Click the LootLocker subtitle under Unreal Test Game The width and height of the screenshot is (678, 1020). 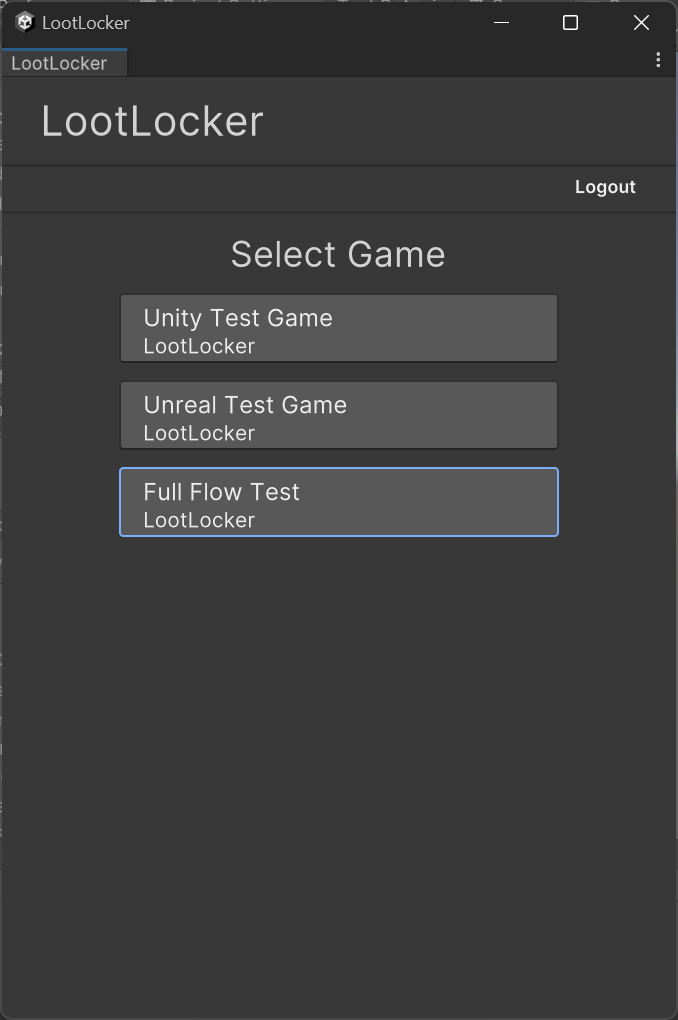(199, 434)
